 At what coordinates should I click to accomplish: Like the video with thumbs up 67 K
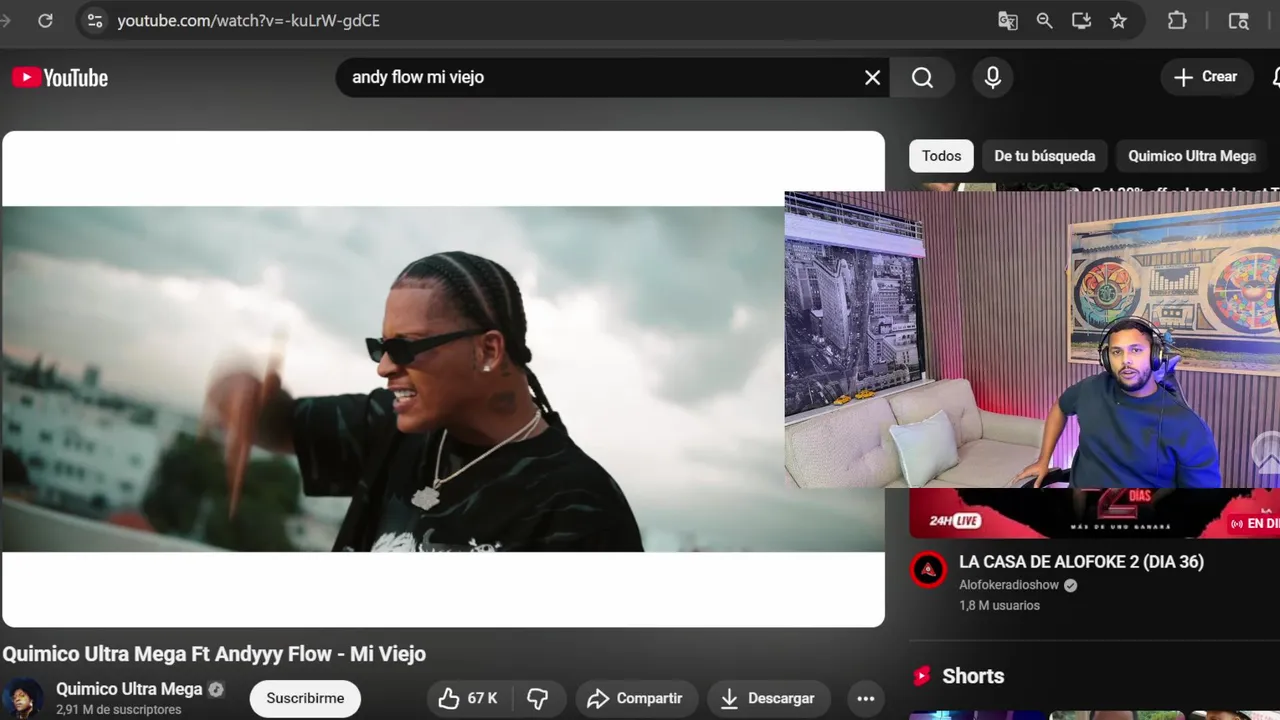468,698
